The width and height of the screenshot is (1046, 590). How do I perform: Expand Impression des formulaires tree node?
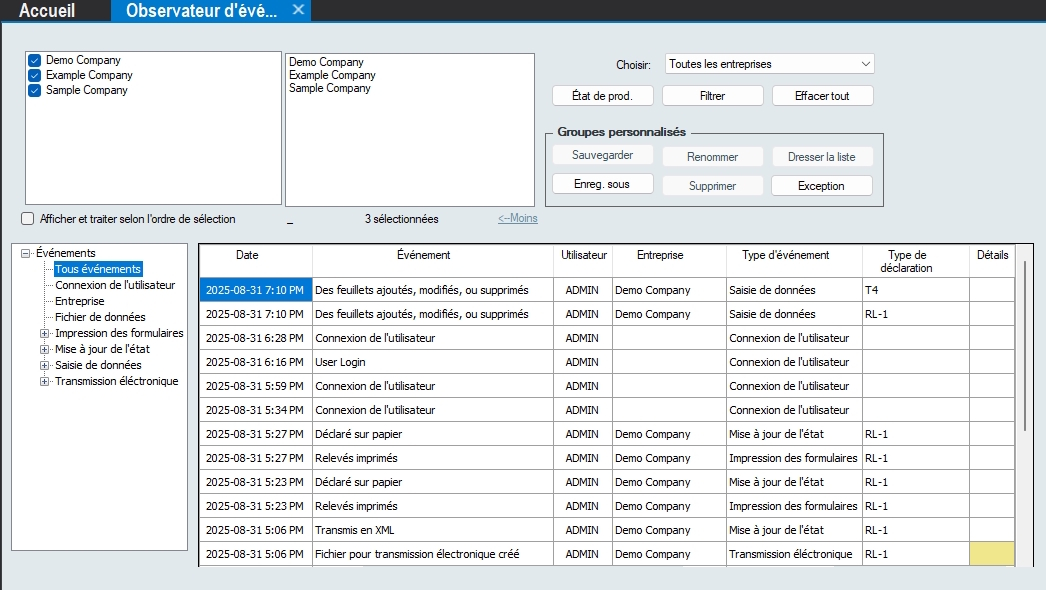pyautogui.click(x=44, y=334)
